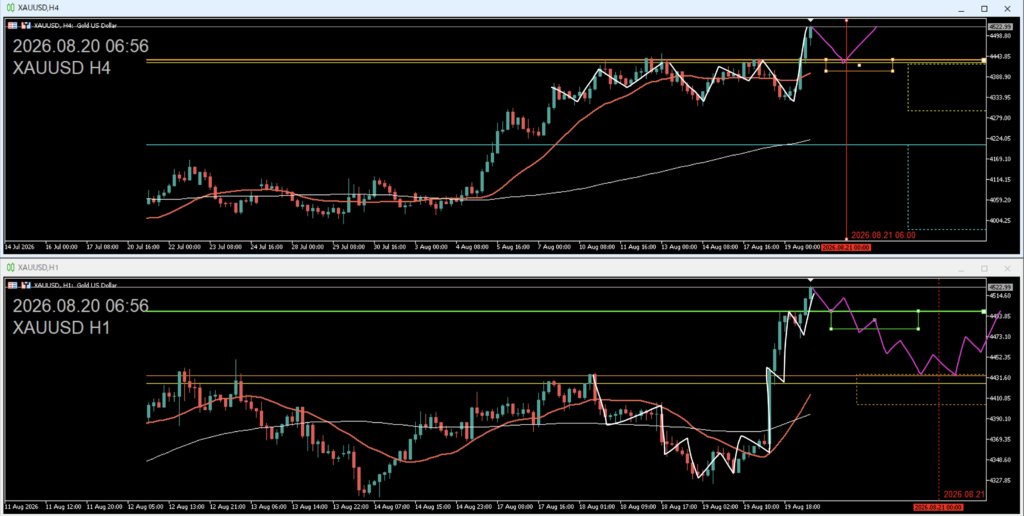
Task: Click the depth-of-market icon on H1 chart
Action: (x=26, y=285)
